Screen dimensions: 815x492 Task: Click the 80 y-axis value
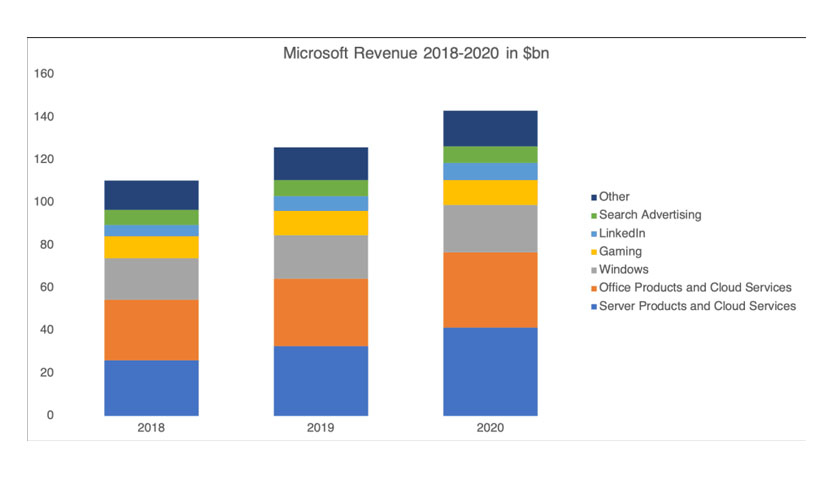tap(47, 244)
